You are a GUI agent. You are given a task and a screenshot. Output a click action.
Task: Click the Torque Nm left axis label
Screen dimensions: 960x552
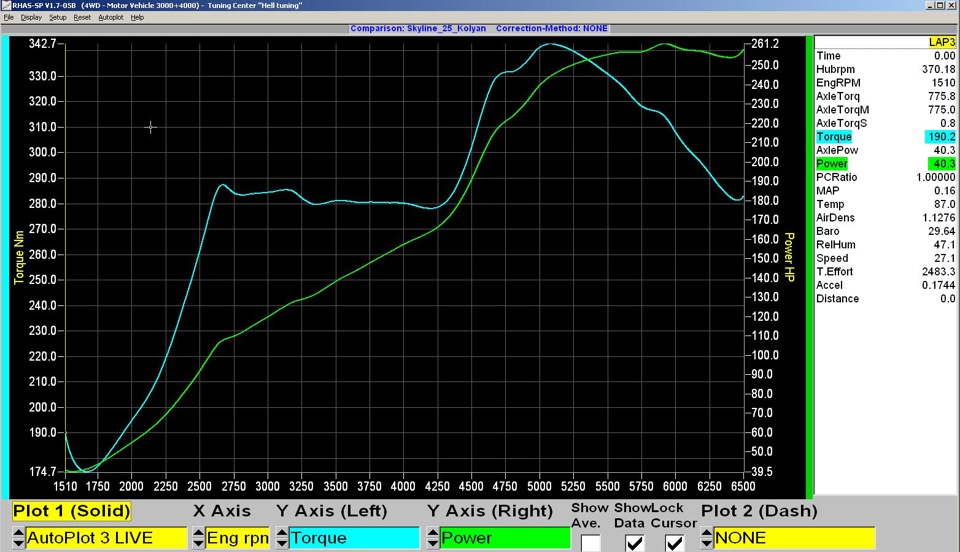[x=19, y=257]
